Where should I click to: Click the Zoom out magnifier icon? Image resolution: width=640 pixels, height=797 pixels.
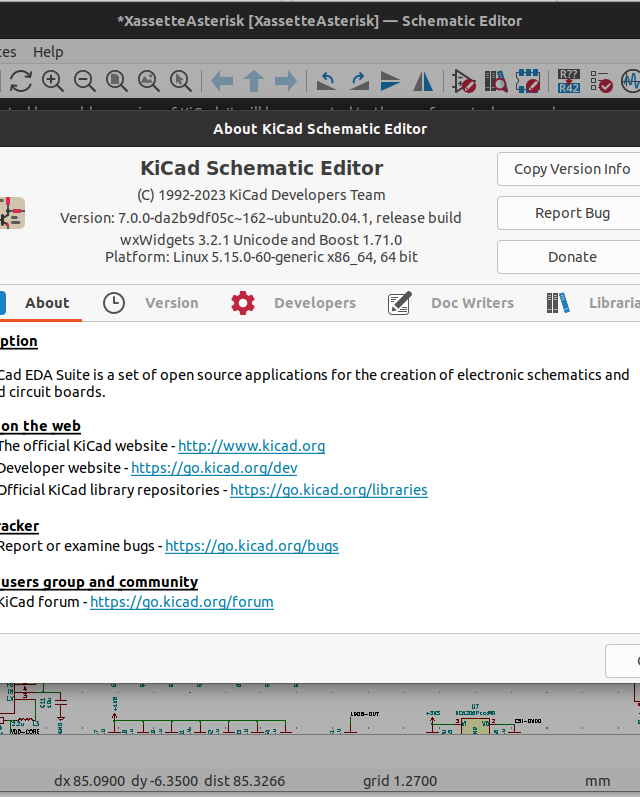tap(85, 81)
